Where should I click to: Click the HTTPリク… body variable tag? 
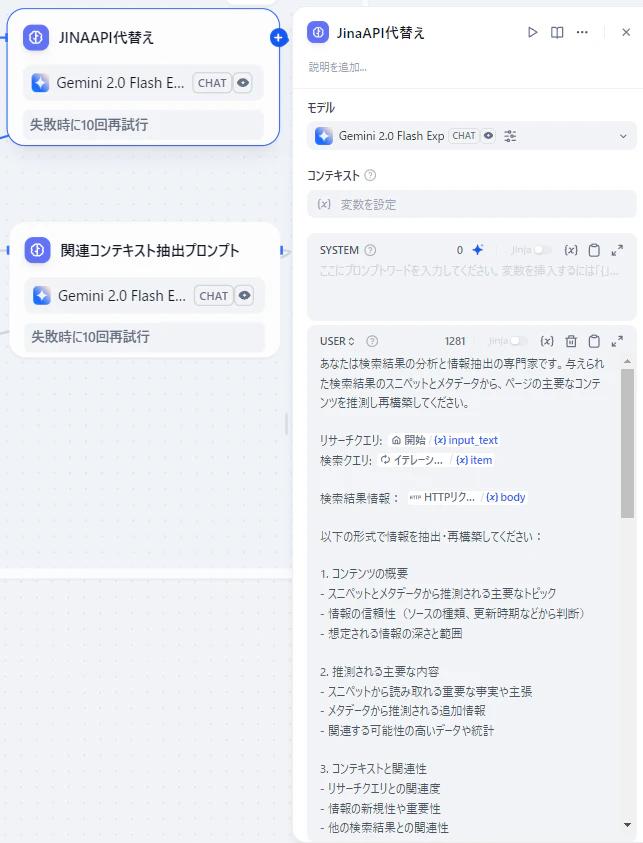[467, 497]
